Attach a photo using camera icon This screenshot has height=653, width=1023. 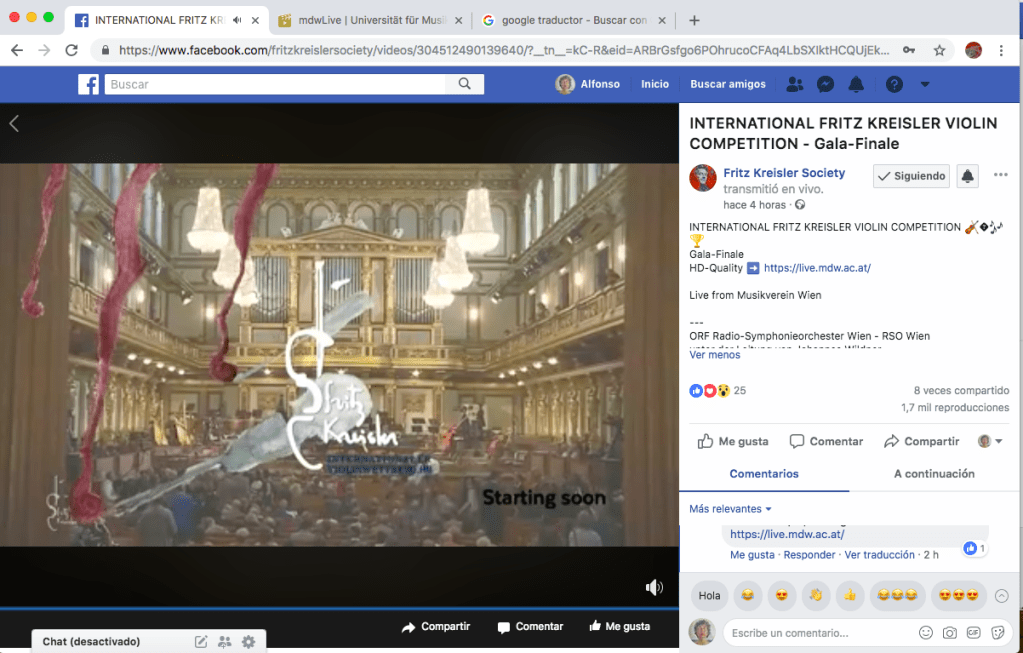click(x=950, y=633)
